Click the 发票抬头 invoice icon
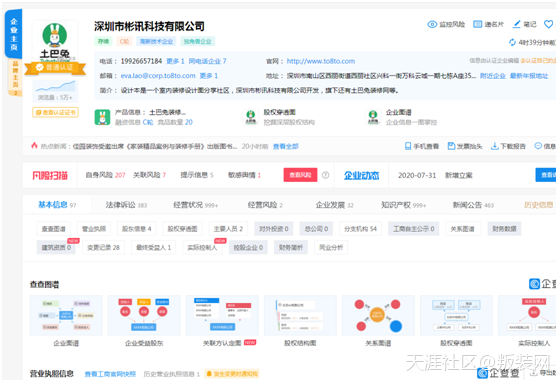Image resolution: width=558 pixels, height=382 pixels. (451, 146)
